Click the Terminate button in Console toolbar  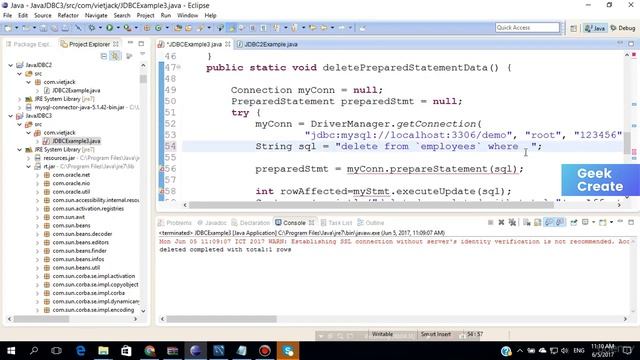click(490, 222)
